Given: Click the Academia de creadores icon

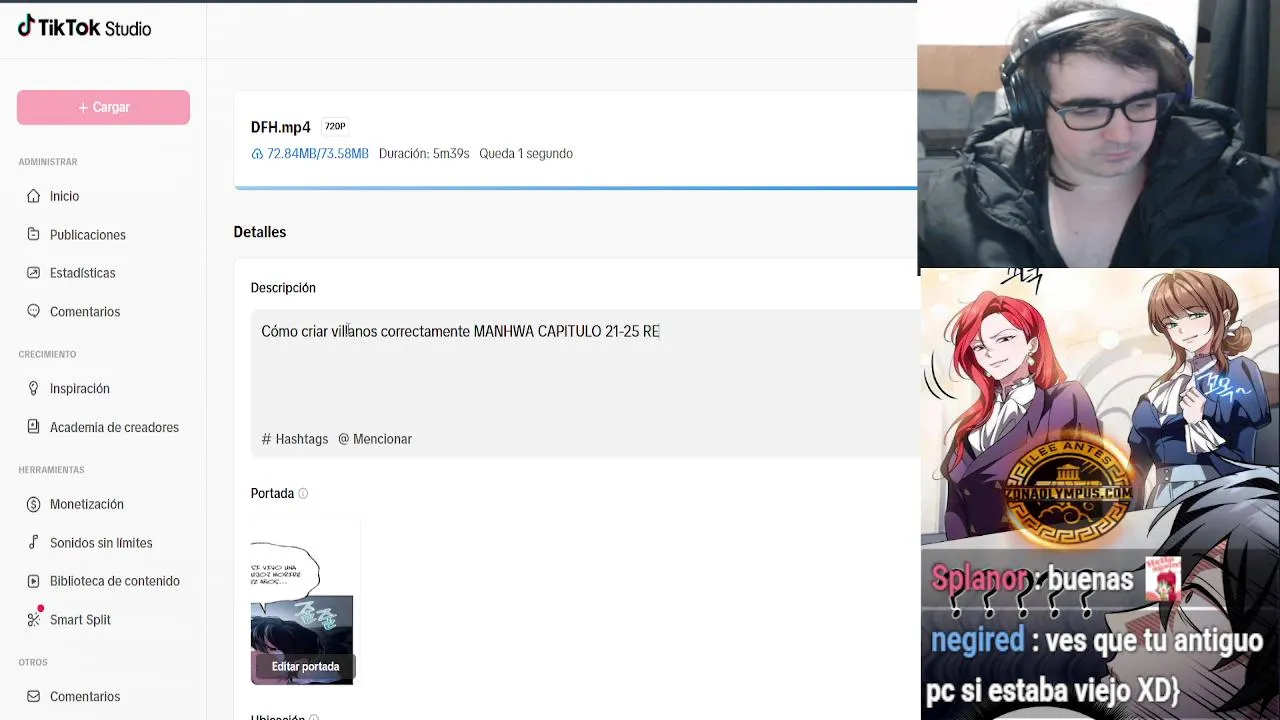Looking at the screenshot, I should [x=34, y=427].
